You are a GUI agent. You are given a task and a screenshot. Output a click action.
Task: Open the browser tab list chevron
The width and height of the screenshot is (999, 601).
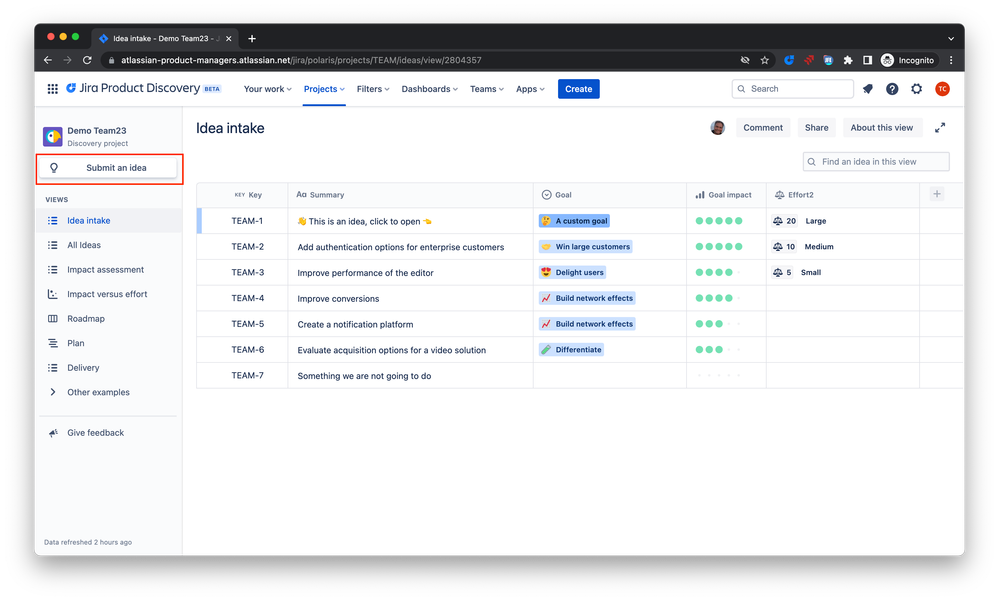click(x=951, y=38)
